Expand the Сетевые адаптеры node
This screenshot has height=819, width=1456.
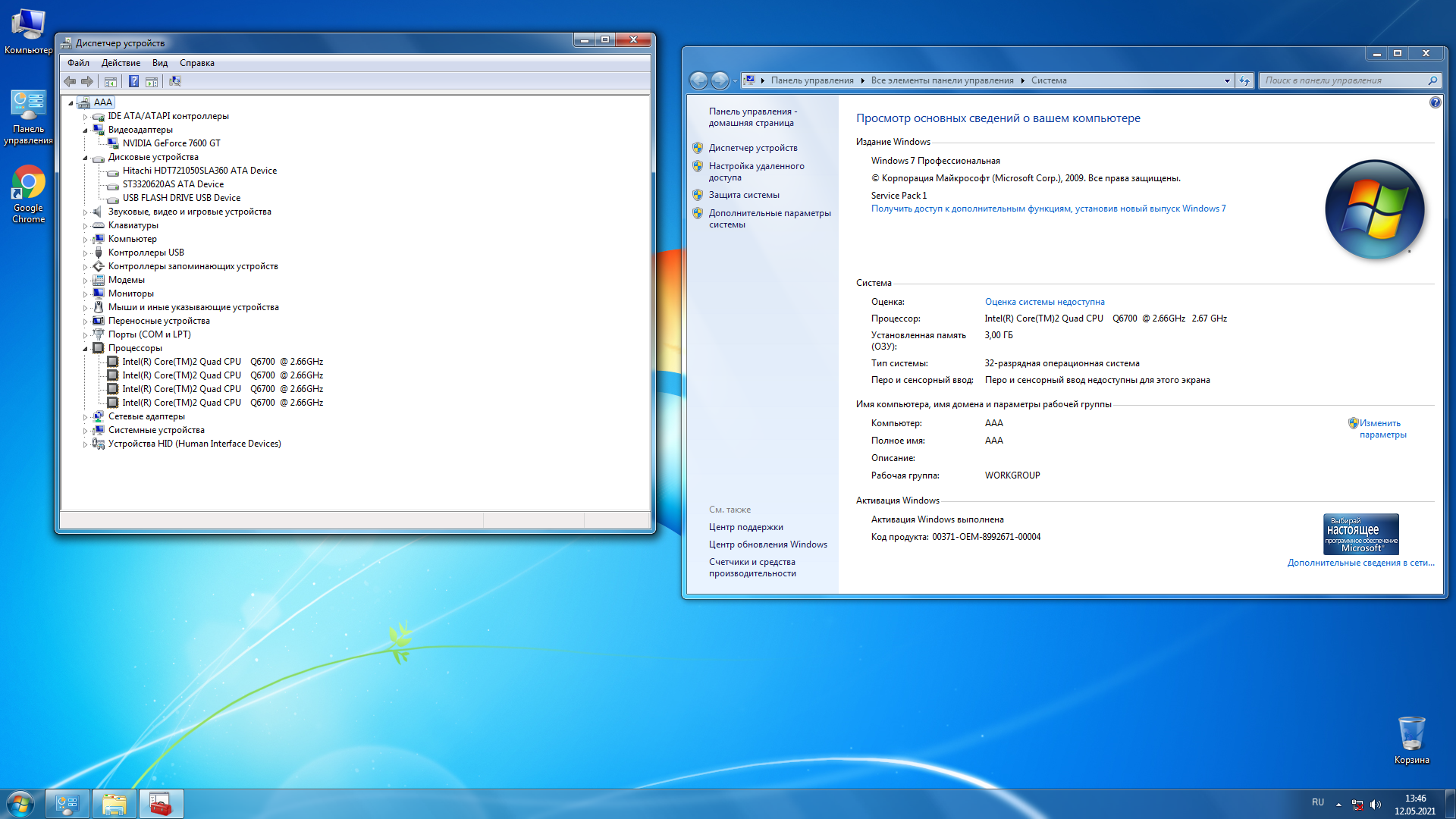85,417
